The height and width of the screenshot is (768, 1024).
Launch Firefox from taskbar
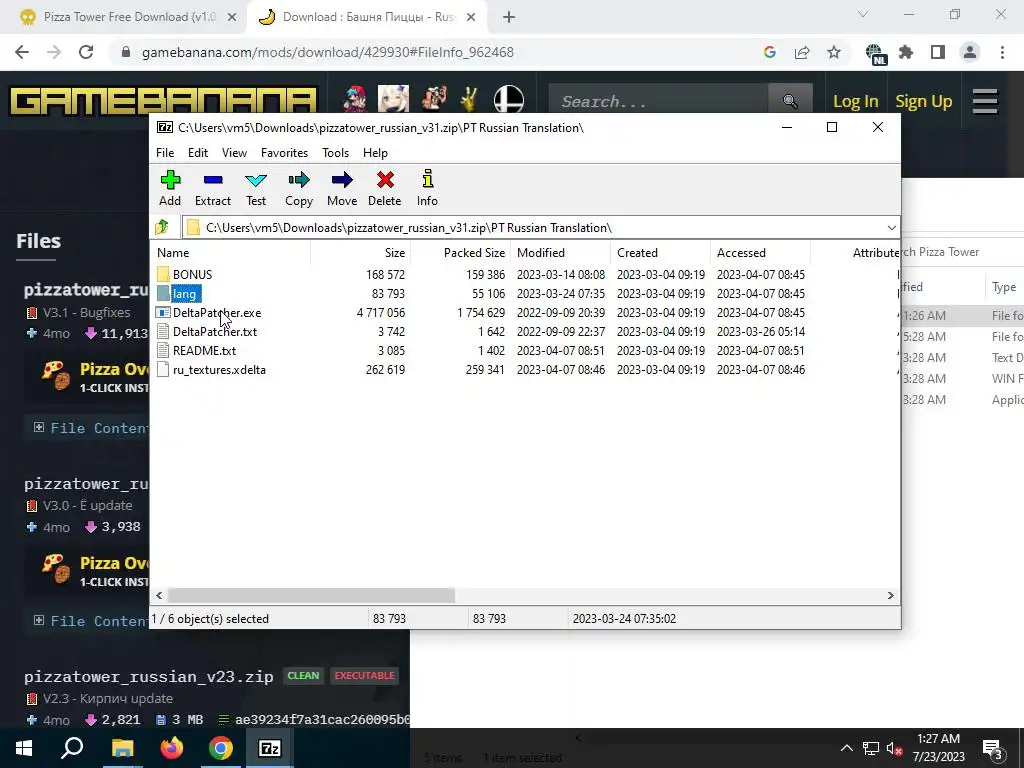point(172,748)
